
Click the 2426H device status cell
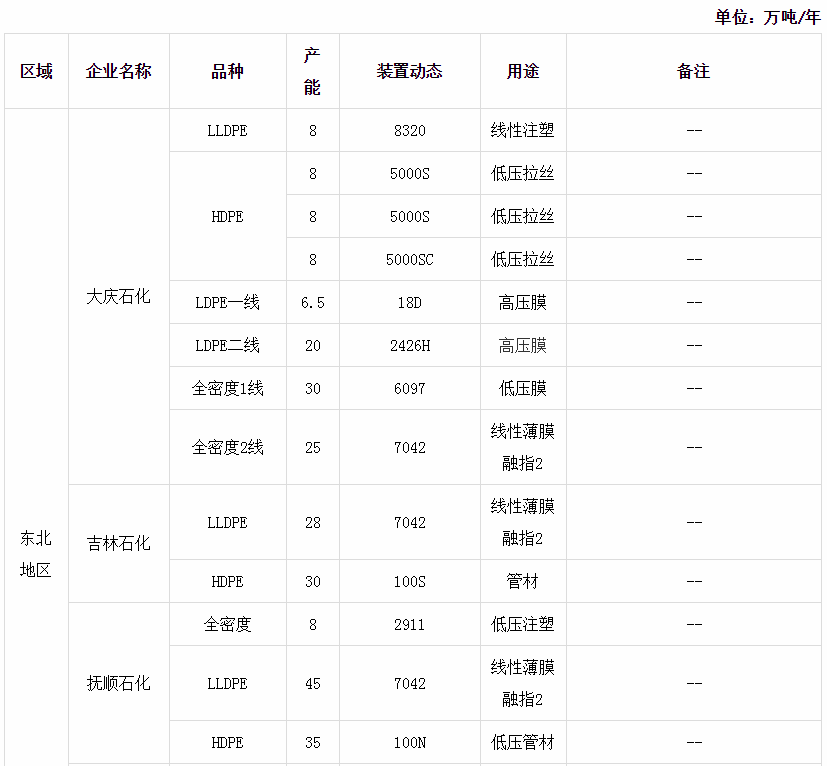409,346
